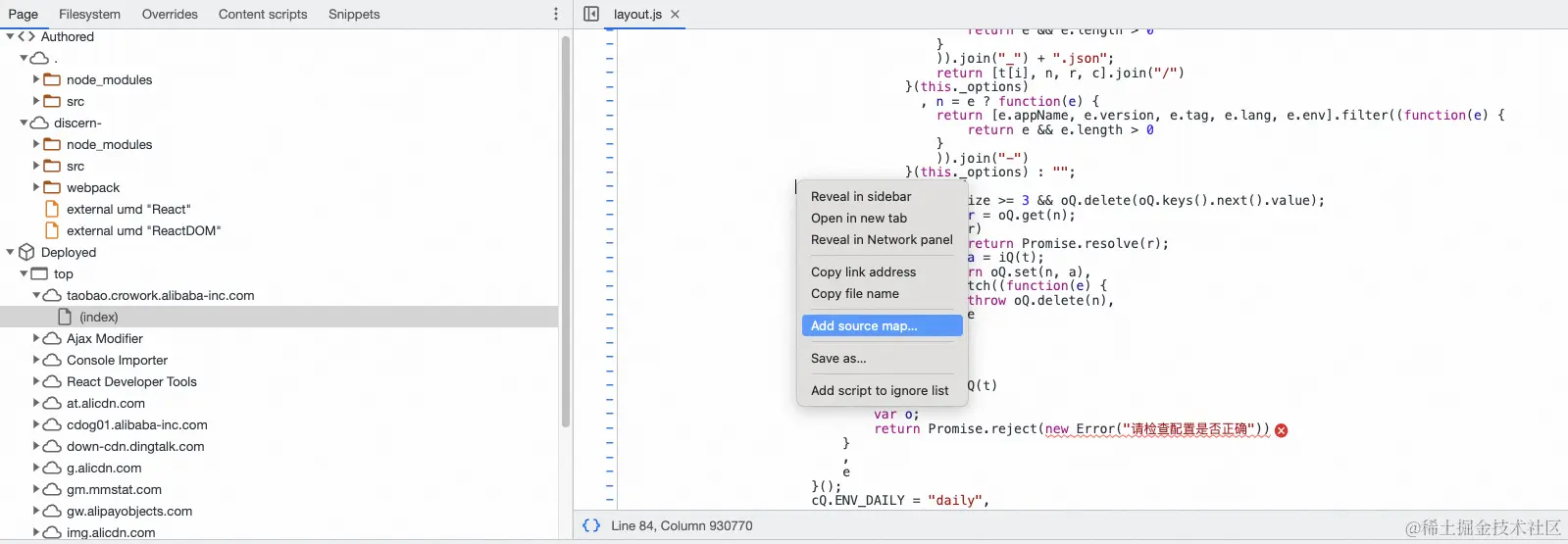Click folder icon of src under discern-
The height and width of the screenshot is (544, 1568).
pyautogui.click(x=52, y=166)
